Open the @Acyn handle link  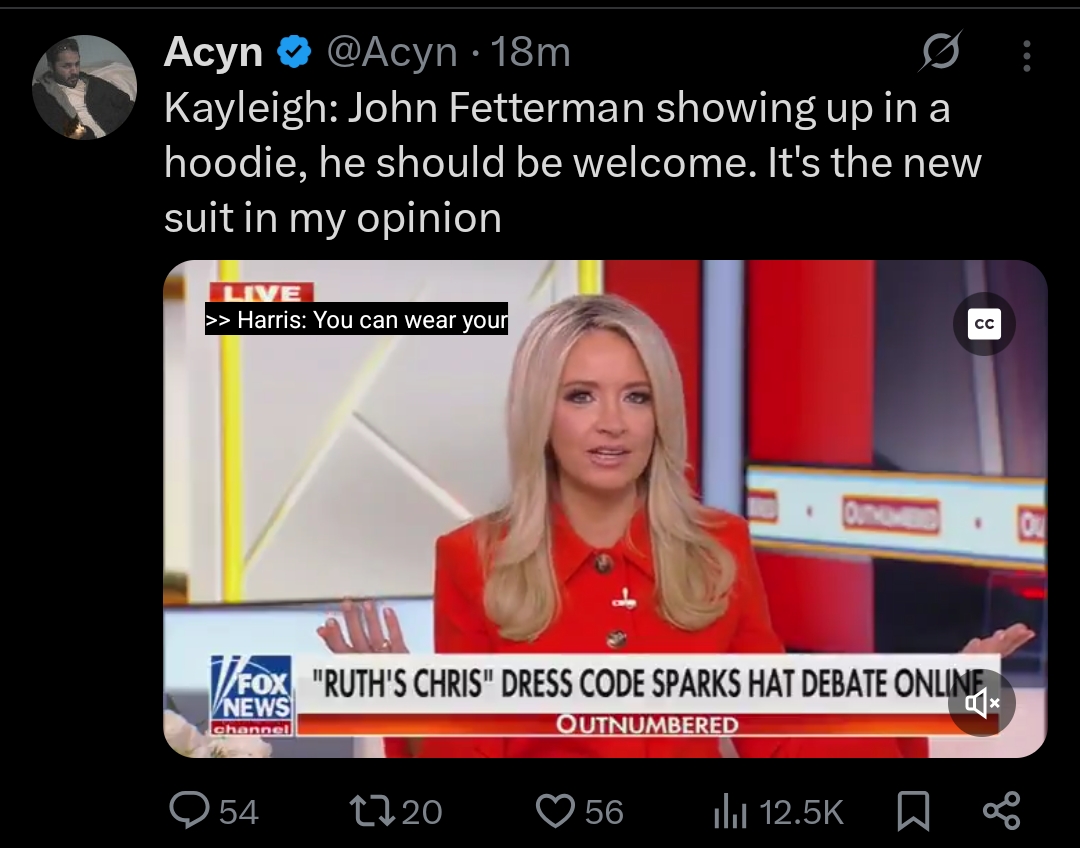(x=392, y=52)
